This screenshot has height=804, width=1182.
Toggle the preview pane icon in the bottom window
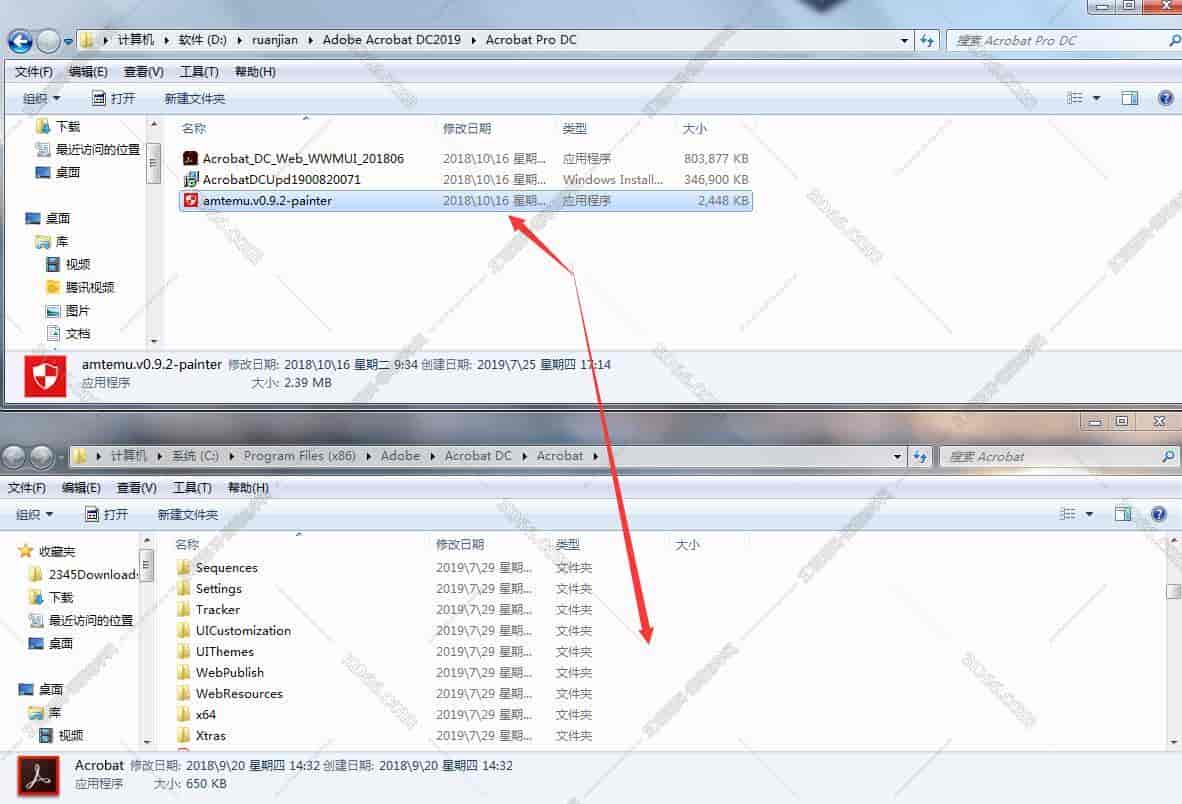(1122, 514)
